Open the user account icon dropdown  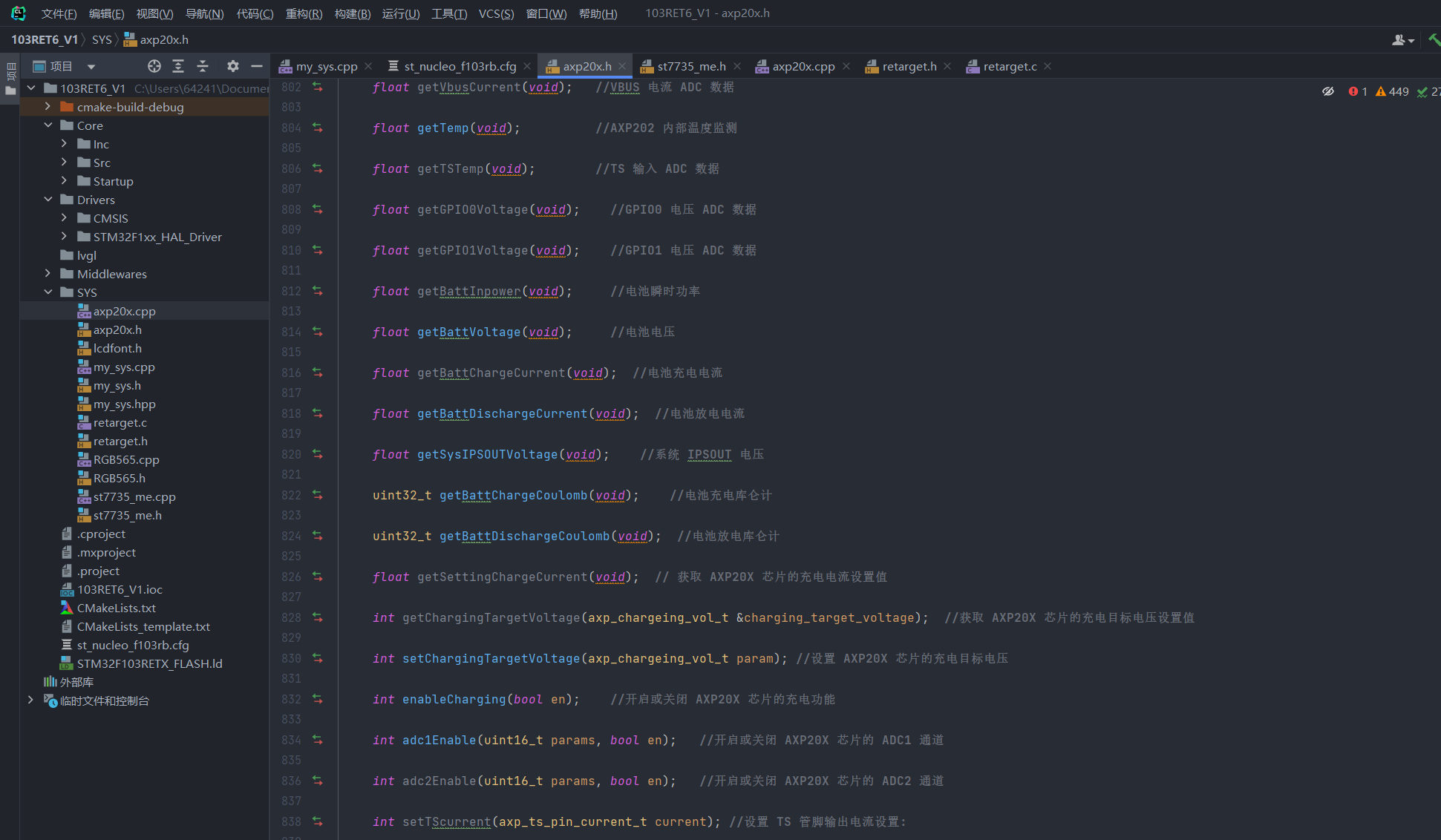click(1403, 40)
